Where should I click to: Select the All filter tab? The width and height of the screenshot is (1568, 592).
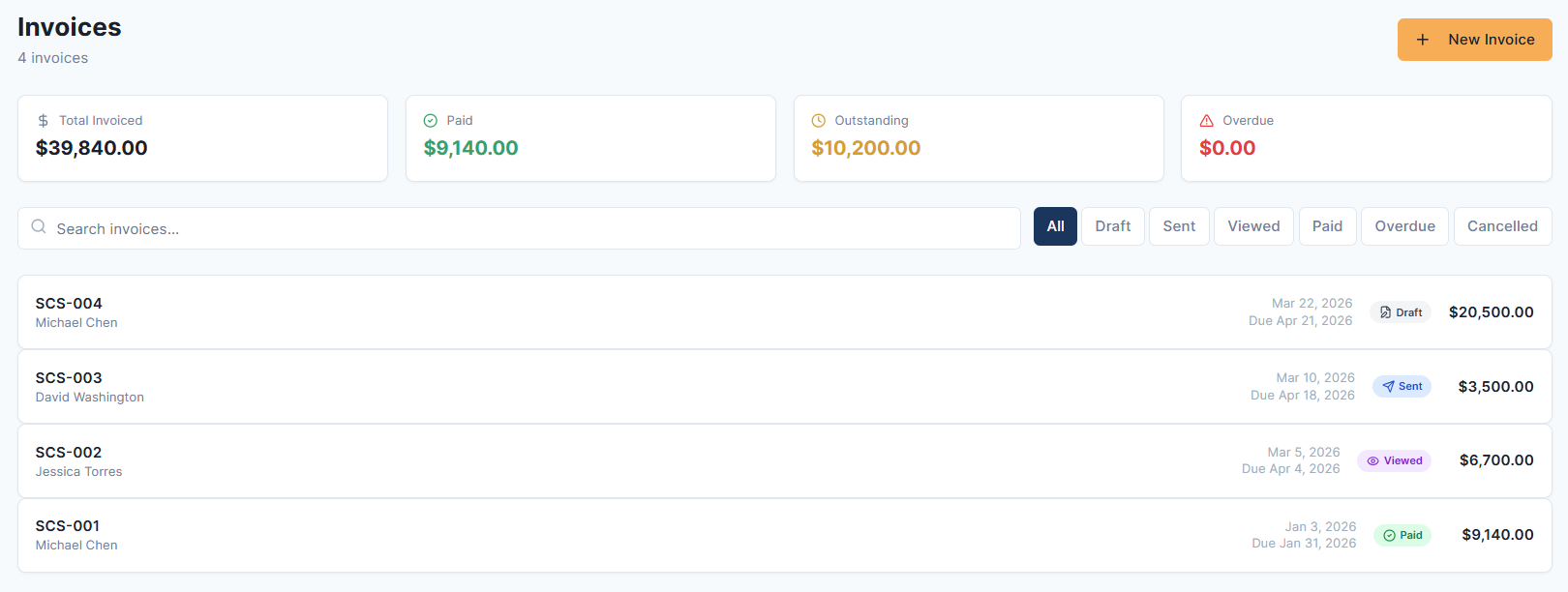tap(1055, 226)
